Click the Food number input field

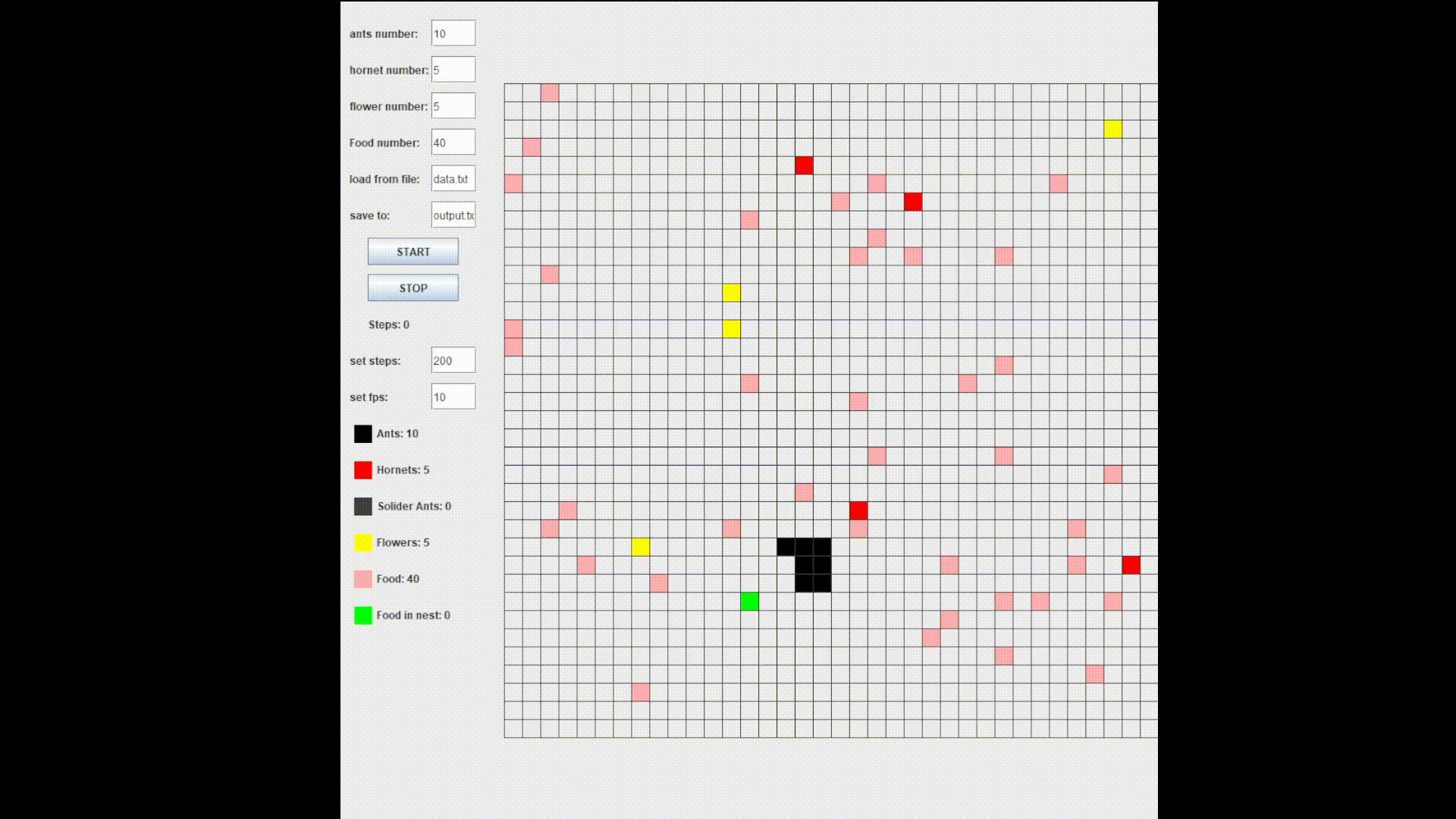click(x=453, y=143)
